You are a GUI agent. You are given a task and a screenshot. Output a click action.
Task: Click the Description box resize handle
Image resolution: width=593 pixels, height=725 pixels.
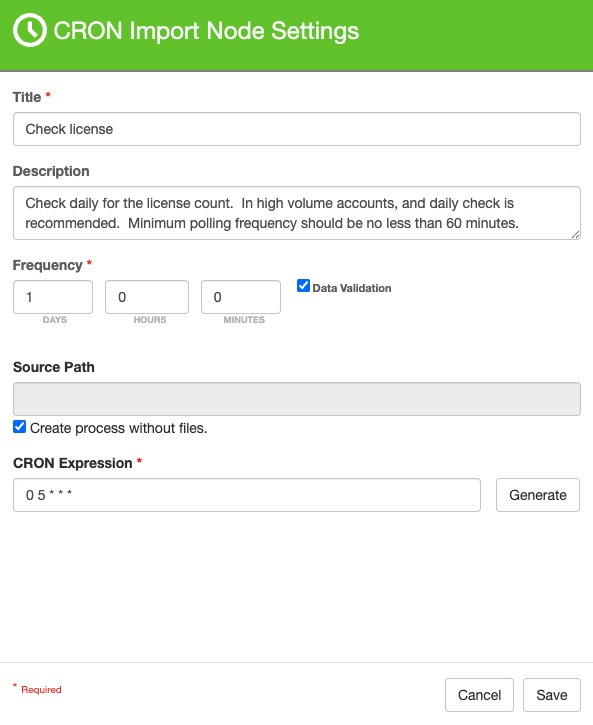pyautogui.click(x=575, y=235)
